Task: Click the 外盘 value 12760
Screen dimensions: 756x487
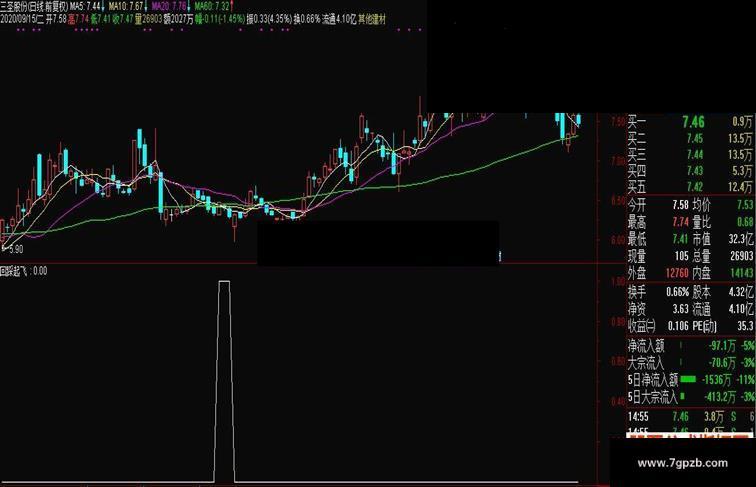Action: point(677,273)
